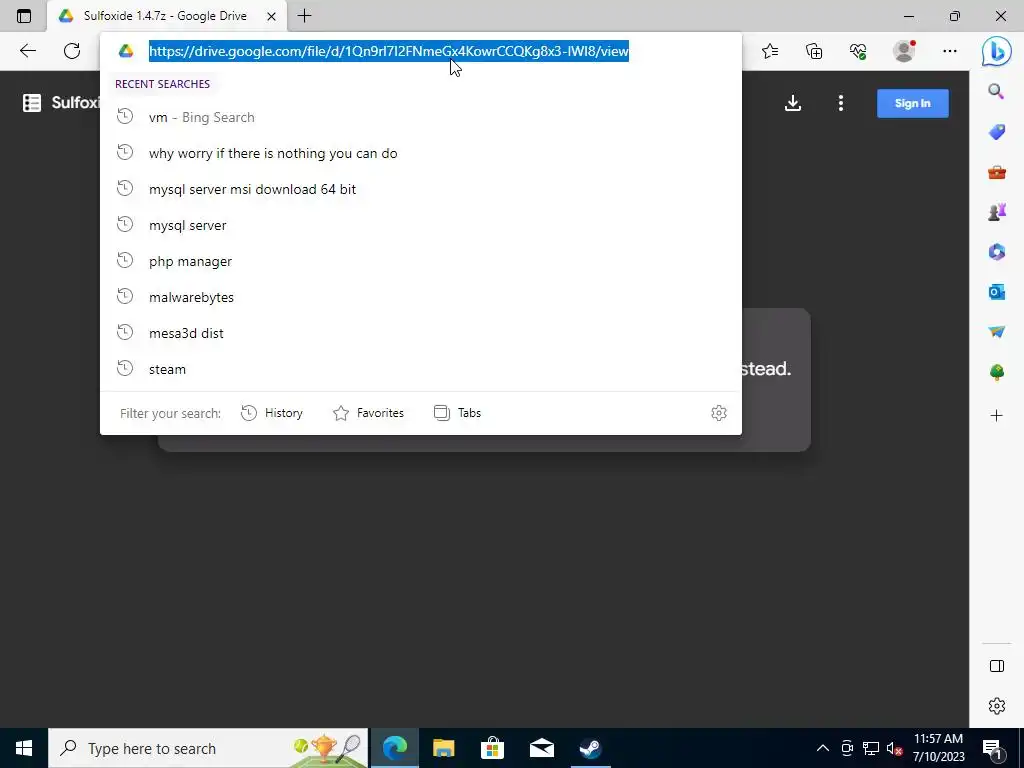Open the Windows Start menu
The height and width of the screenshot is (768, 1024).
(24, 748)
